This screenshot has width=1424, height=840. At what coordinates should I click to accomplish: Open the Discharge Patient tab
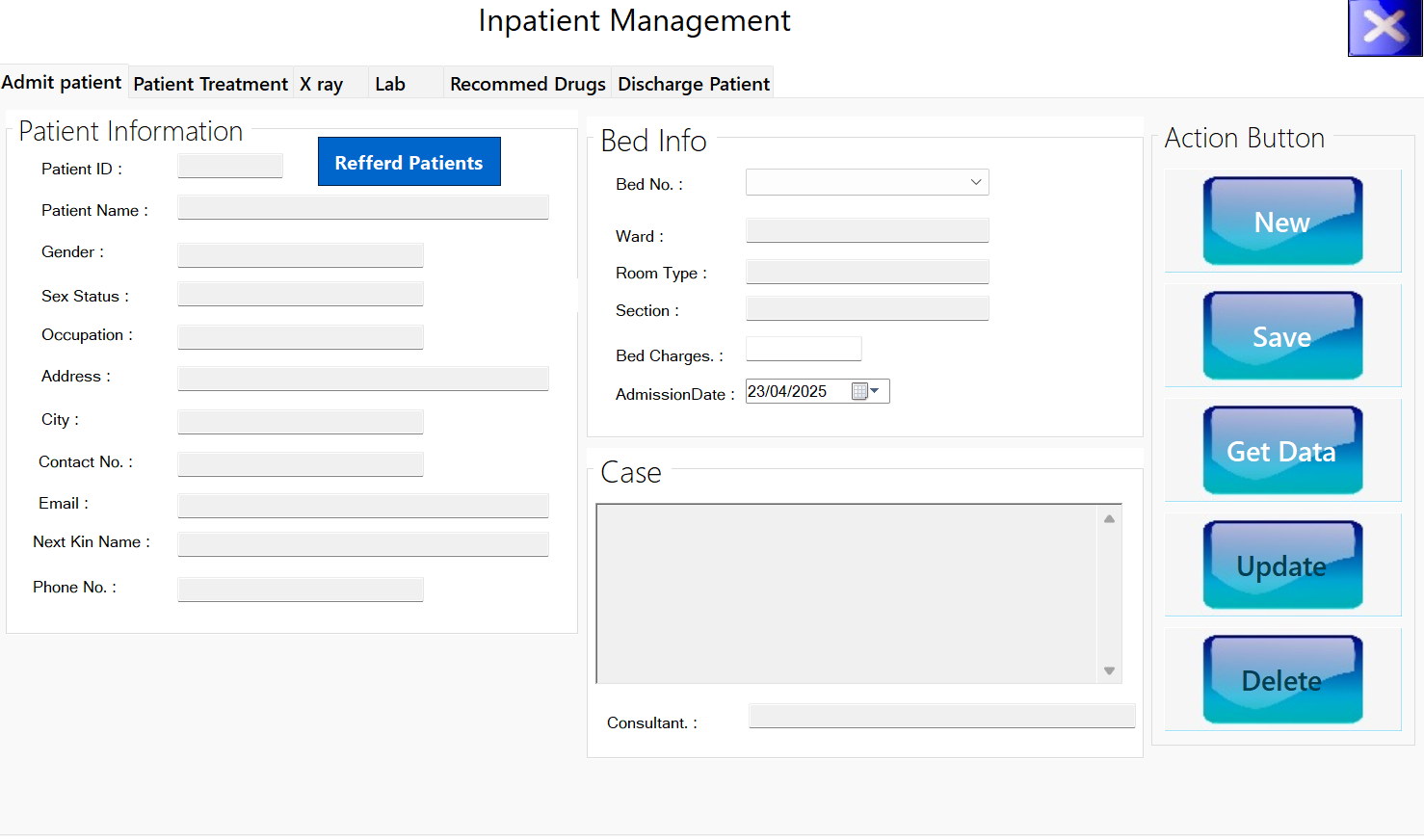tap(693, 84)
